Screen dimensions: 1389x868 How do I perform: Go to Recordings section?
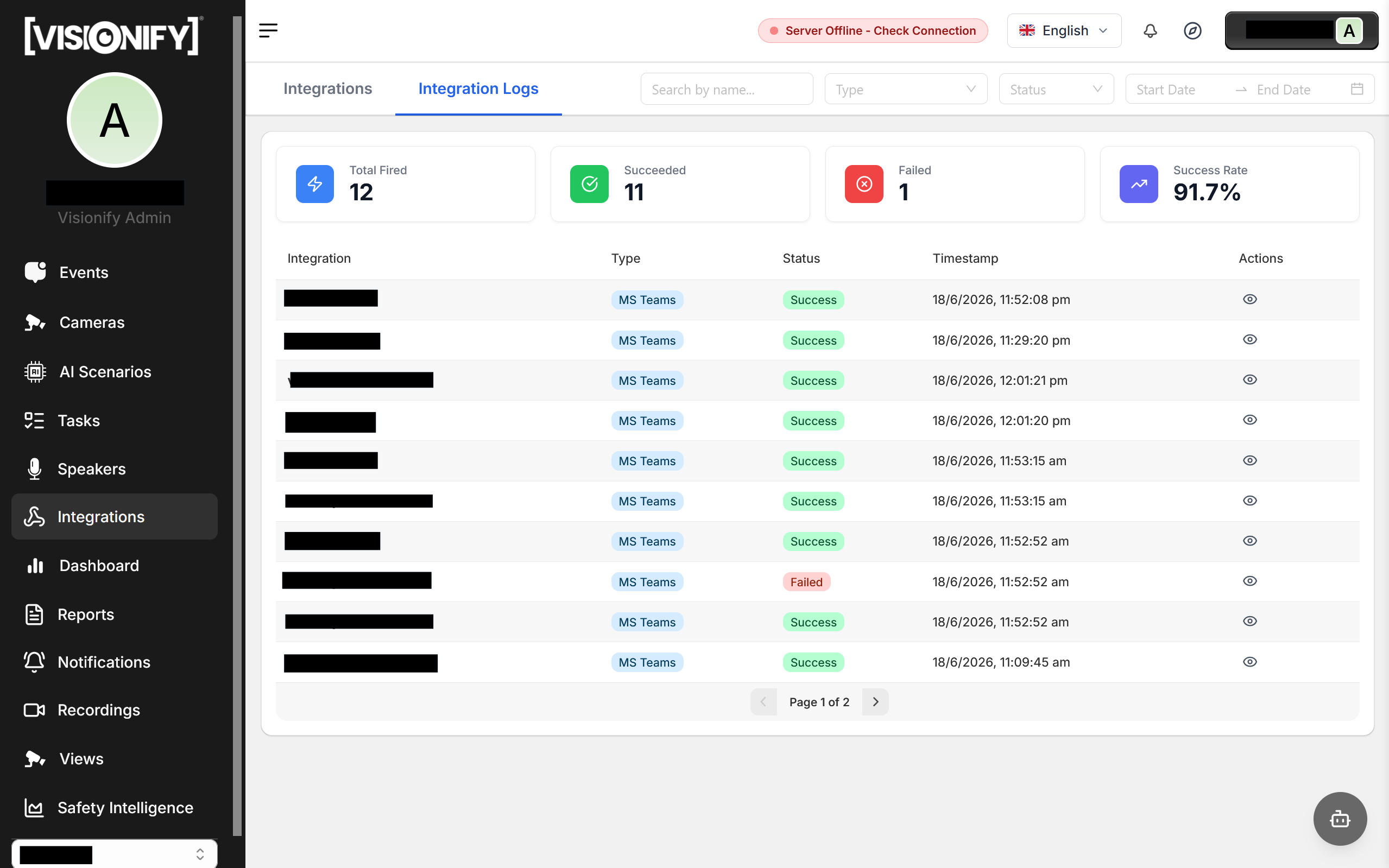pos(114,709)
